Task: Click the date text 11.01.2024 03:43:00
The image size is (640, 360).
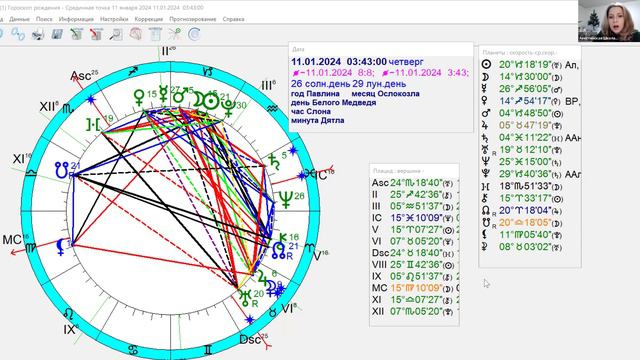Action: pyautogui.click(x=339, y=62)
